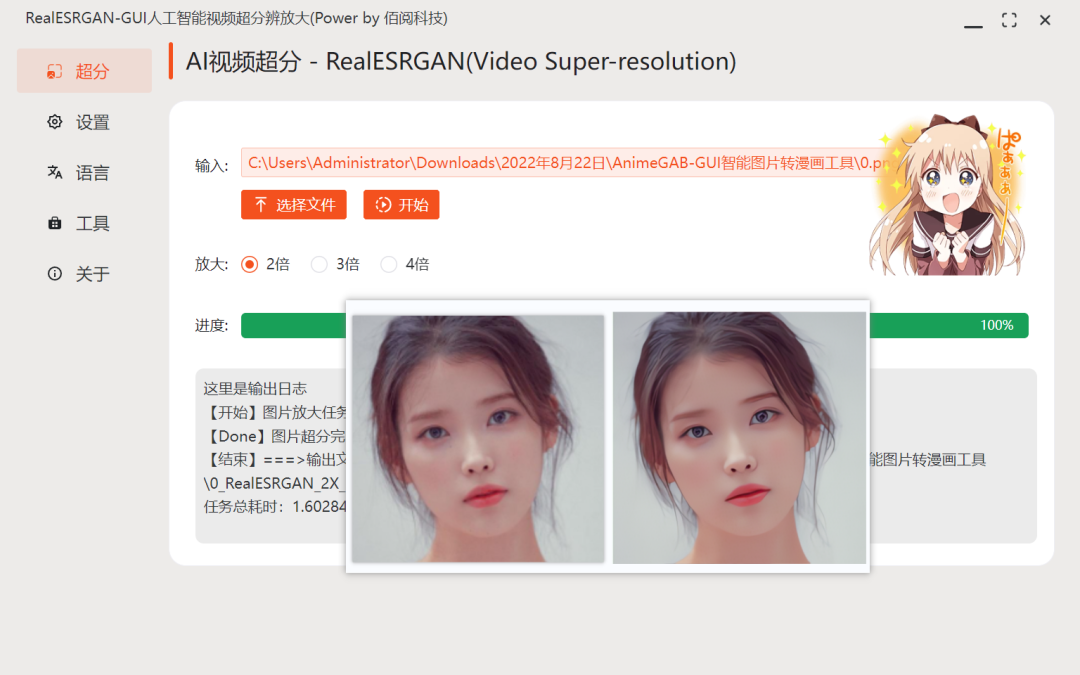Start processing with the 开始 button
Viewport: 1080px width, 675px height.
401,205
